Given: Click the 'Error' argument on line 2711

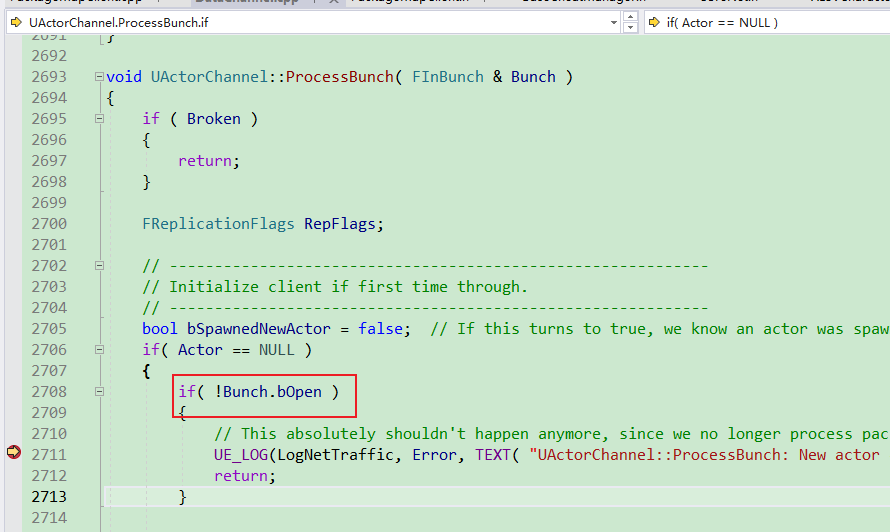Looking at the screenshot, I should click(x=434, y=455).
